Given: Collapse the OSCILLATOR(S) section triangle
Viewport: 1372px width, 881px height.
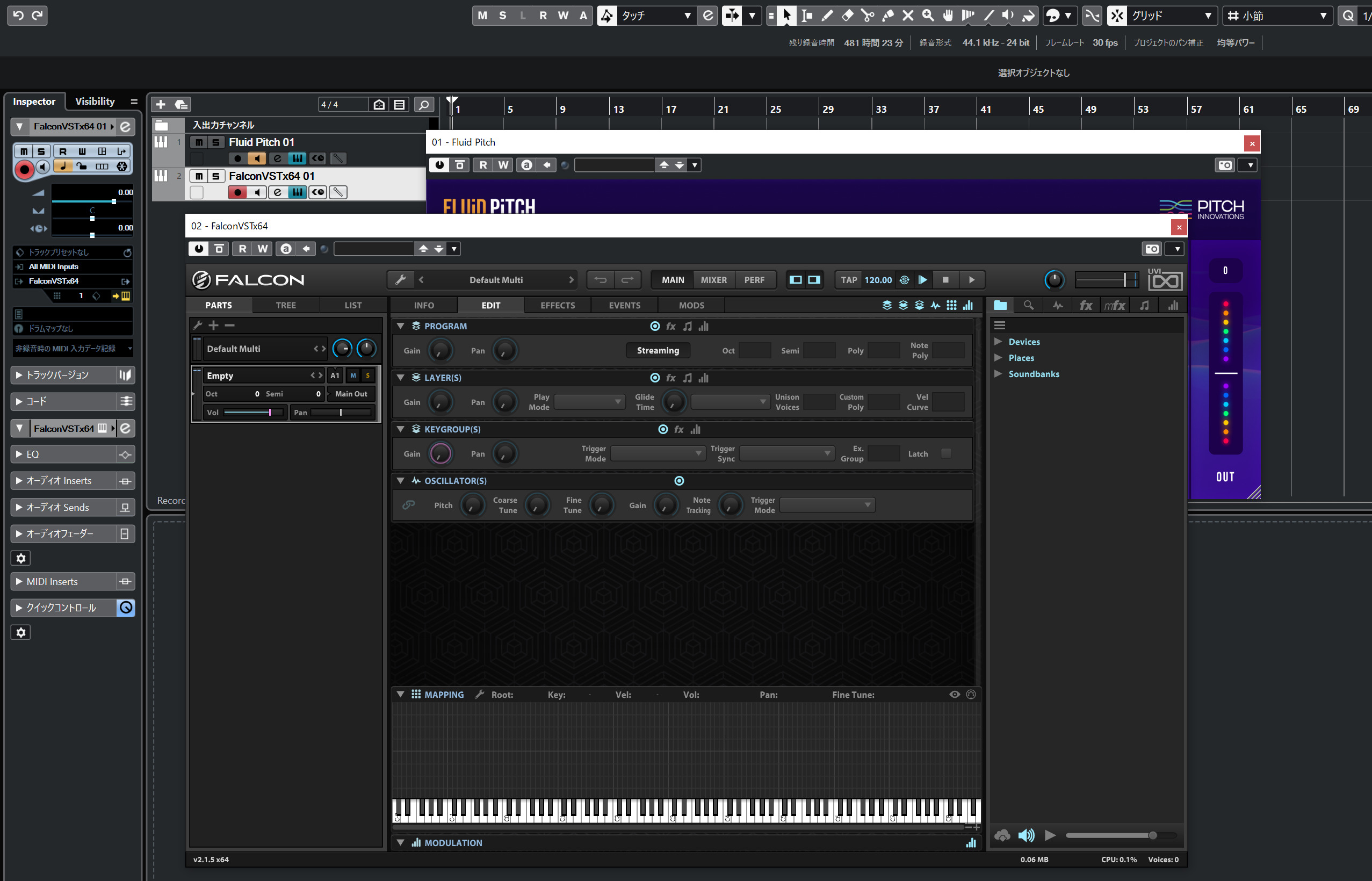Looking at the screenshot, I should point(400,481).
